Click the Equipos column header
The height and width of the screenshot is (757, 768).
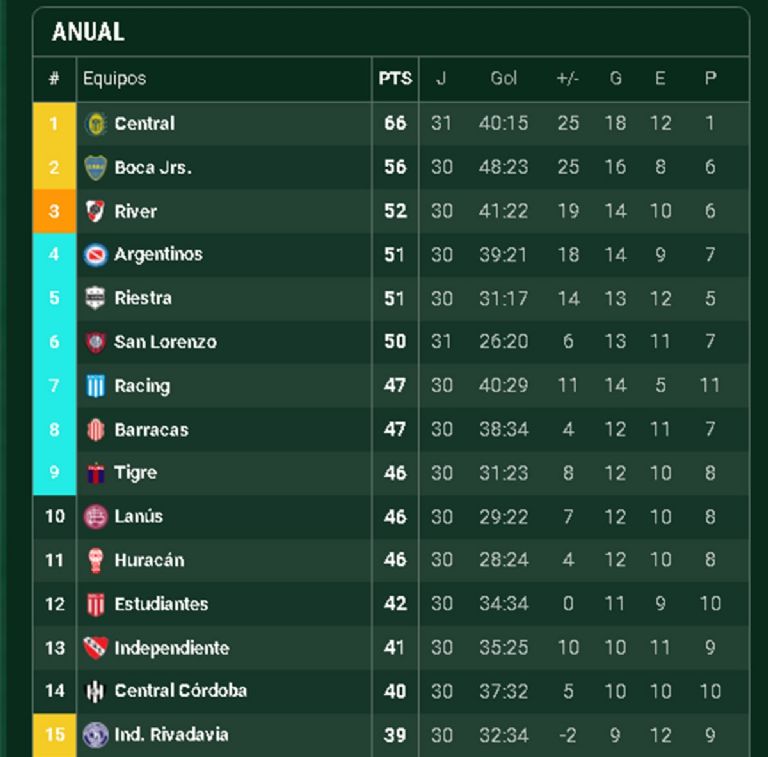[114, 79]
